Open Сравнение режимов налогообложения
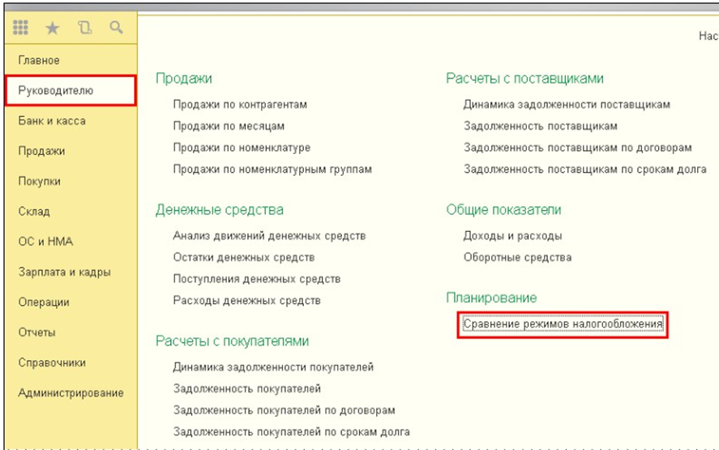Viewport: 719px width, 450px height. coord(563,324)
